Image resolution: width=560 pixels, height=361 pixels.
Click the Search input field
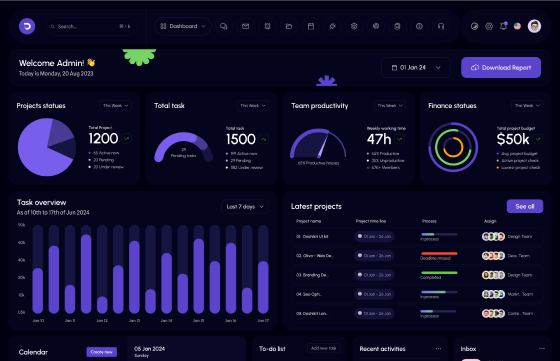point(91,26)
